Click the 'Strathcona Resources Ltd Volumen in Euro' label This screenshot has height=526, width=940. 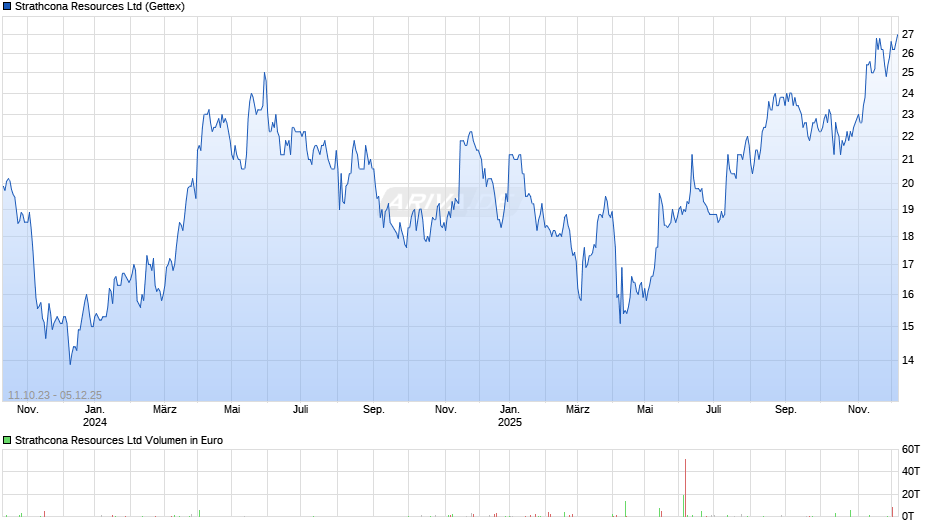pos(119,440)
